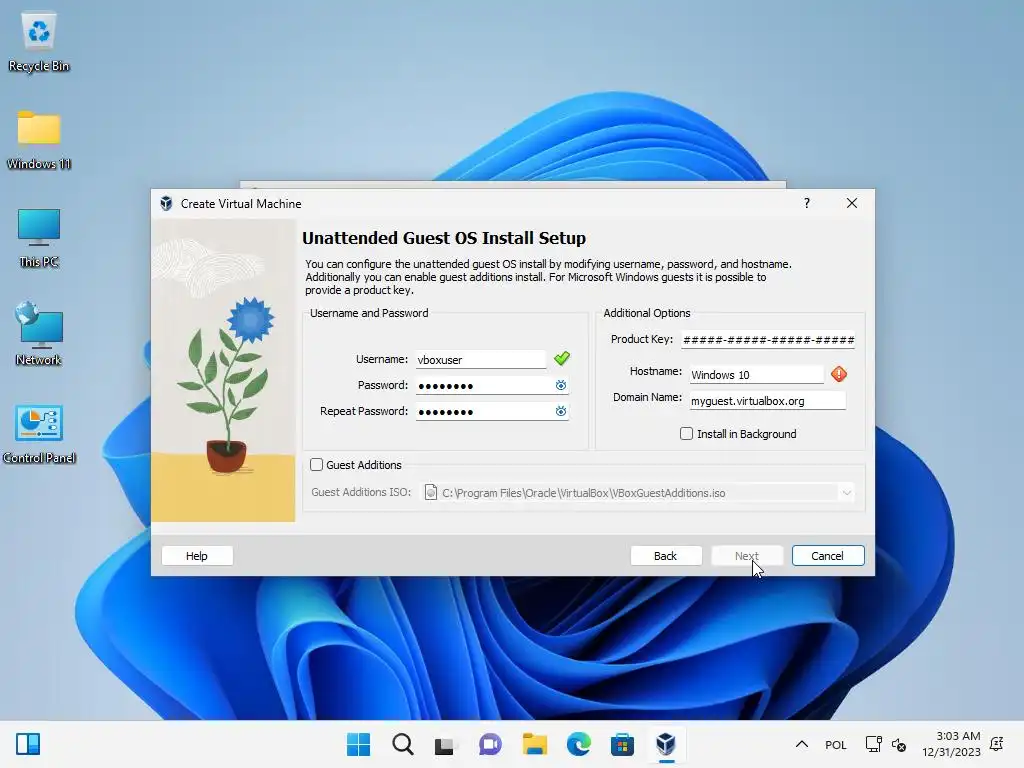Open the Windows Start menu
The width and height of the screenshot is (1024, 768).
pyautogui.click(x=359, y=744)
